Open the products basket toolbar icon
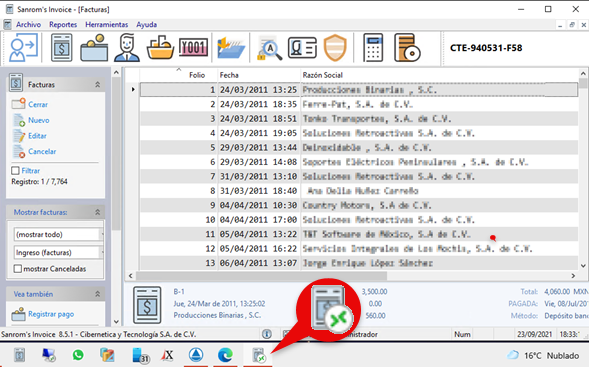589x367 pixels. click(160, 48)
